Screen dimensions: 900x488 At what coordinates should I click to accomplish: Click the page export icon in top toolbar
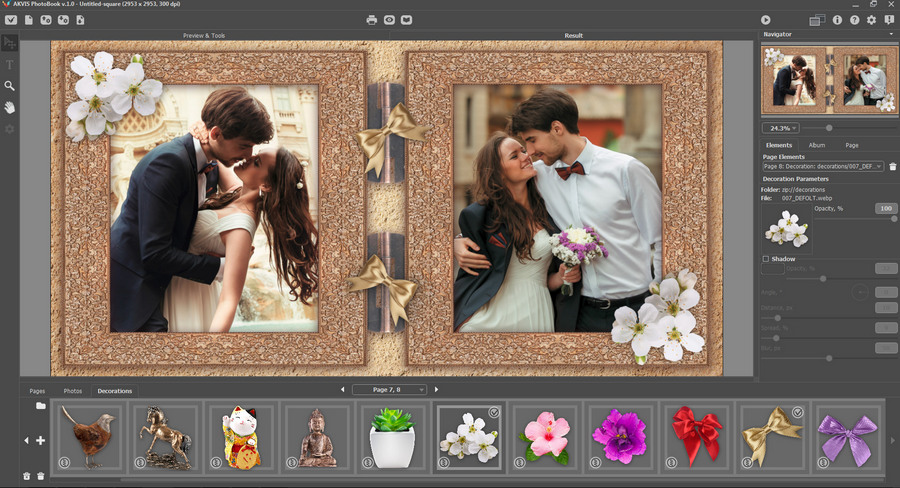(80, 20)
